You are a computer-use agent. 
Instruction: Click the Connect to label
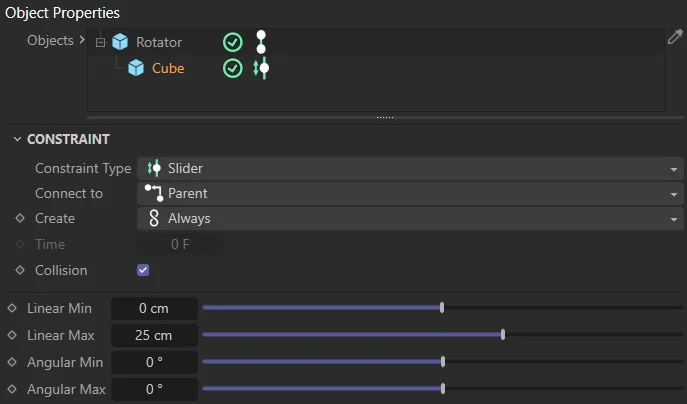point(69,194)
